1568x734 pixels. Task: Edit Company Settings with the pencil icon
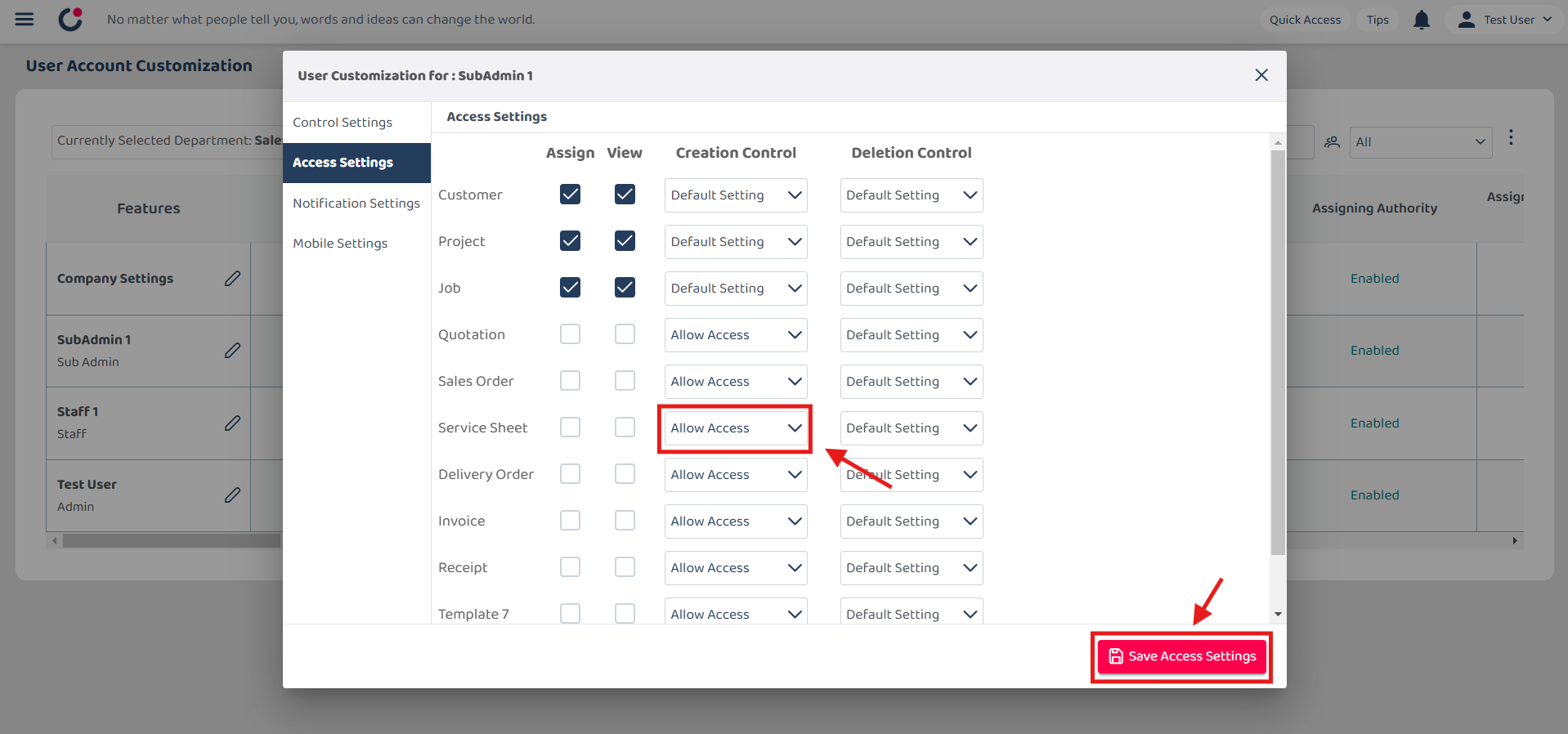click(232, 279)
